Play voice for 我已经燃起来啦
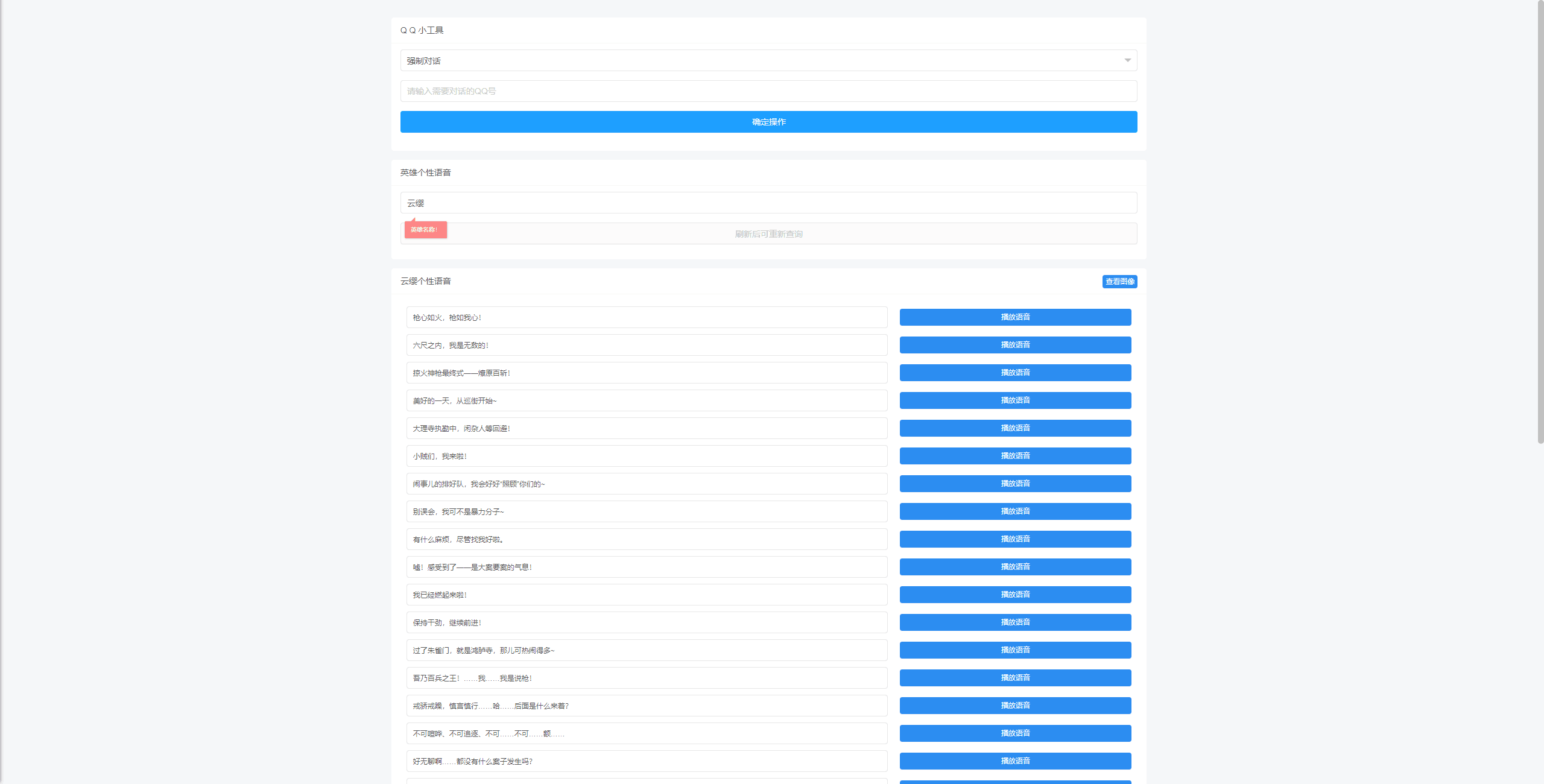This screenshot has height=784, width=1544. tap(1015, 595)
